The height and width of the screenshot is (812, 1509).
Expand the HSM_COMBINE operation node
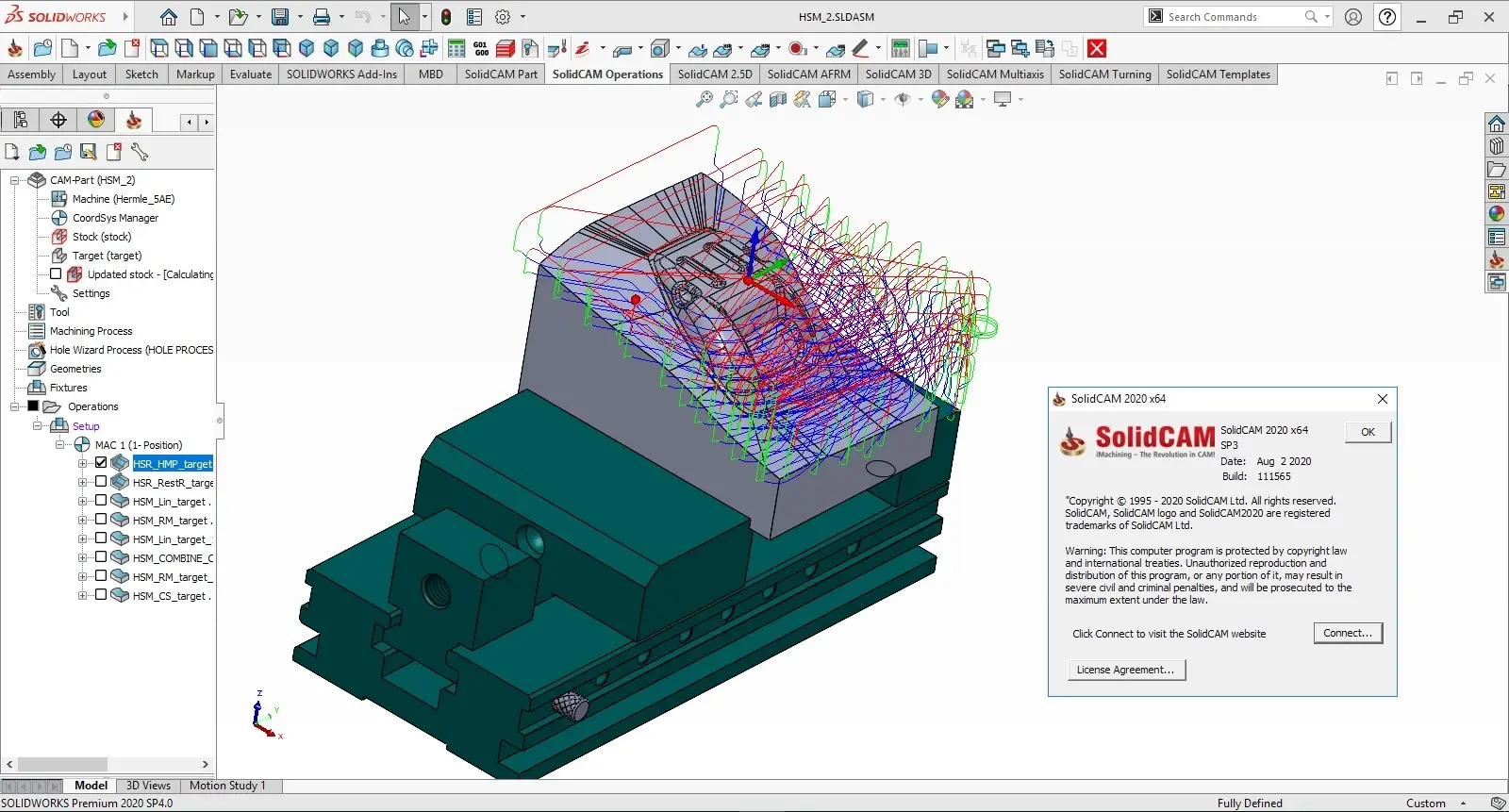[82, 557]
